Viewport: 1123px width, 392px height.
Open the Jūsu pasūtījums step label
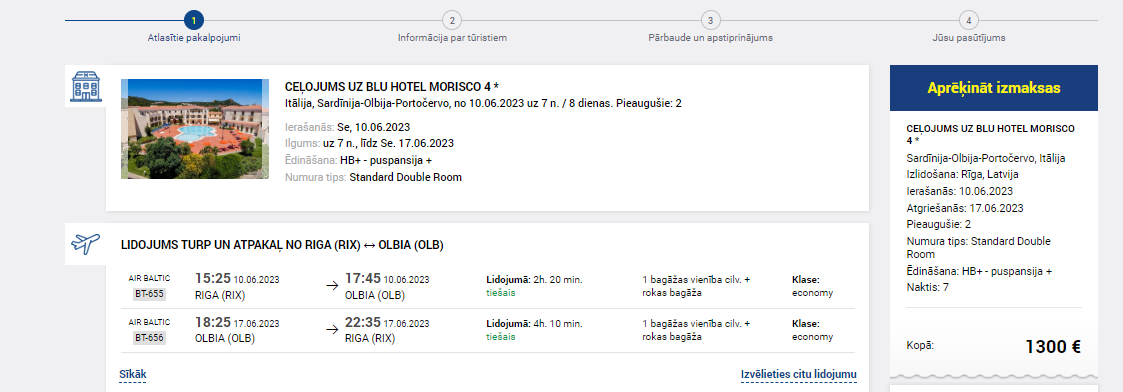pos(968,38)
